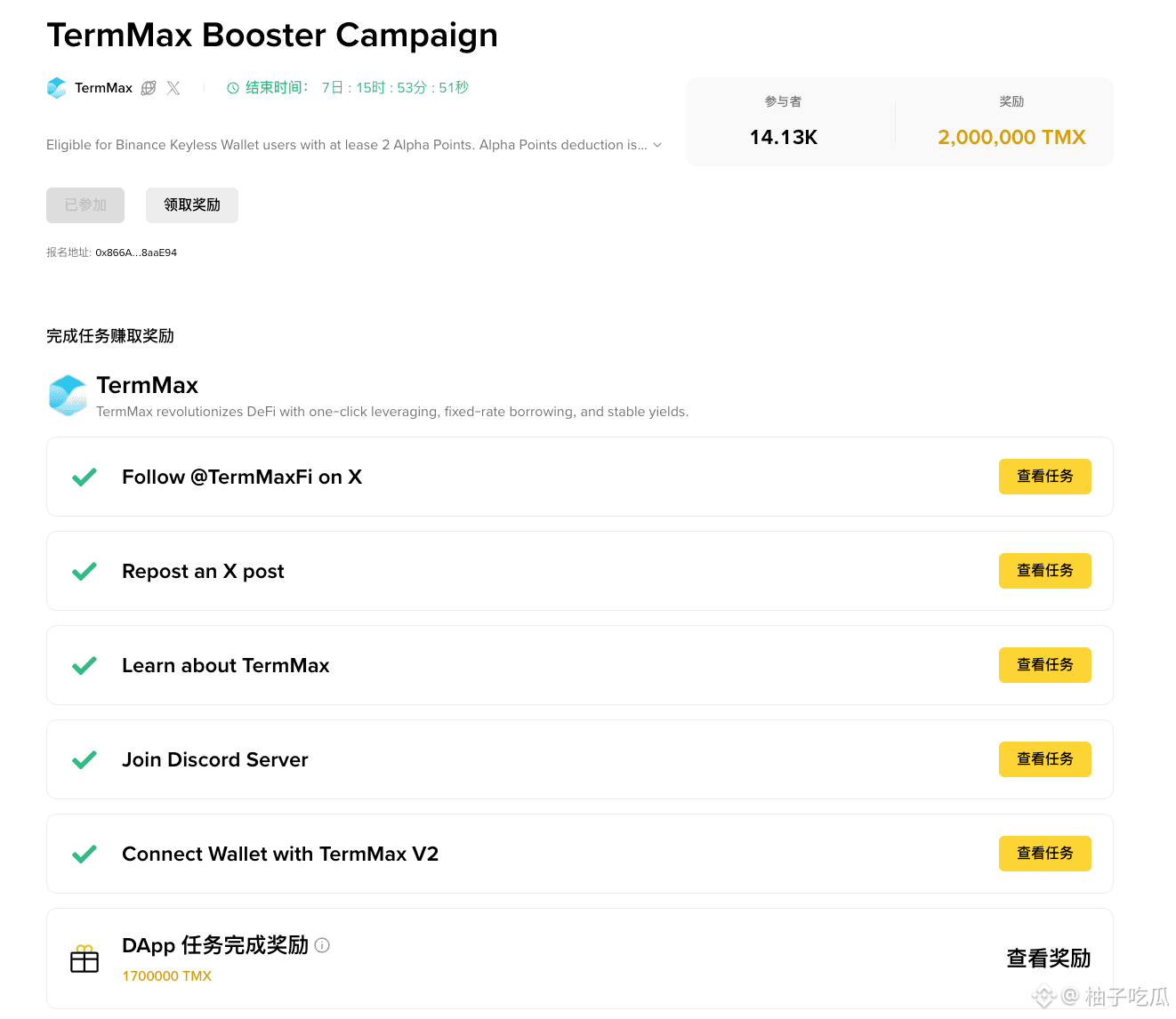View task for Connect Wallet with TermMax V2

pos(1045,854)
